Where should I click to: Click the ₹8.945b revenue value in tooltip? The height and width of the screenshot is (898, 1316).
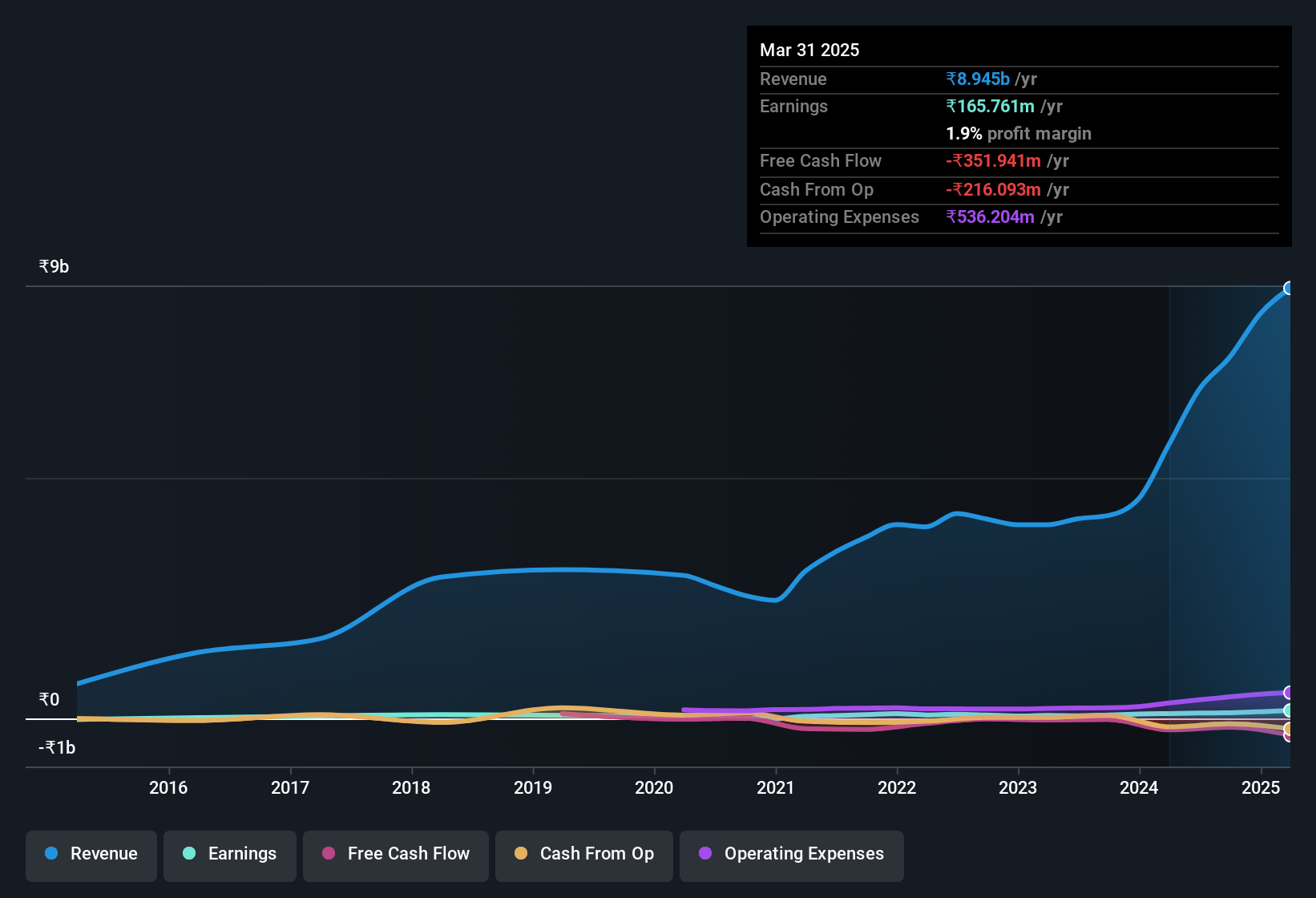[x=978, y=79]
